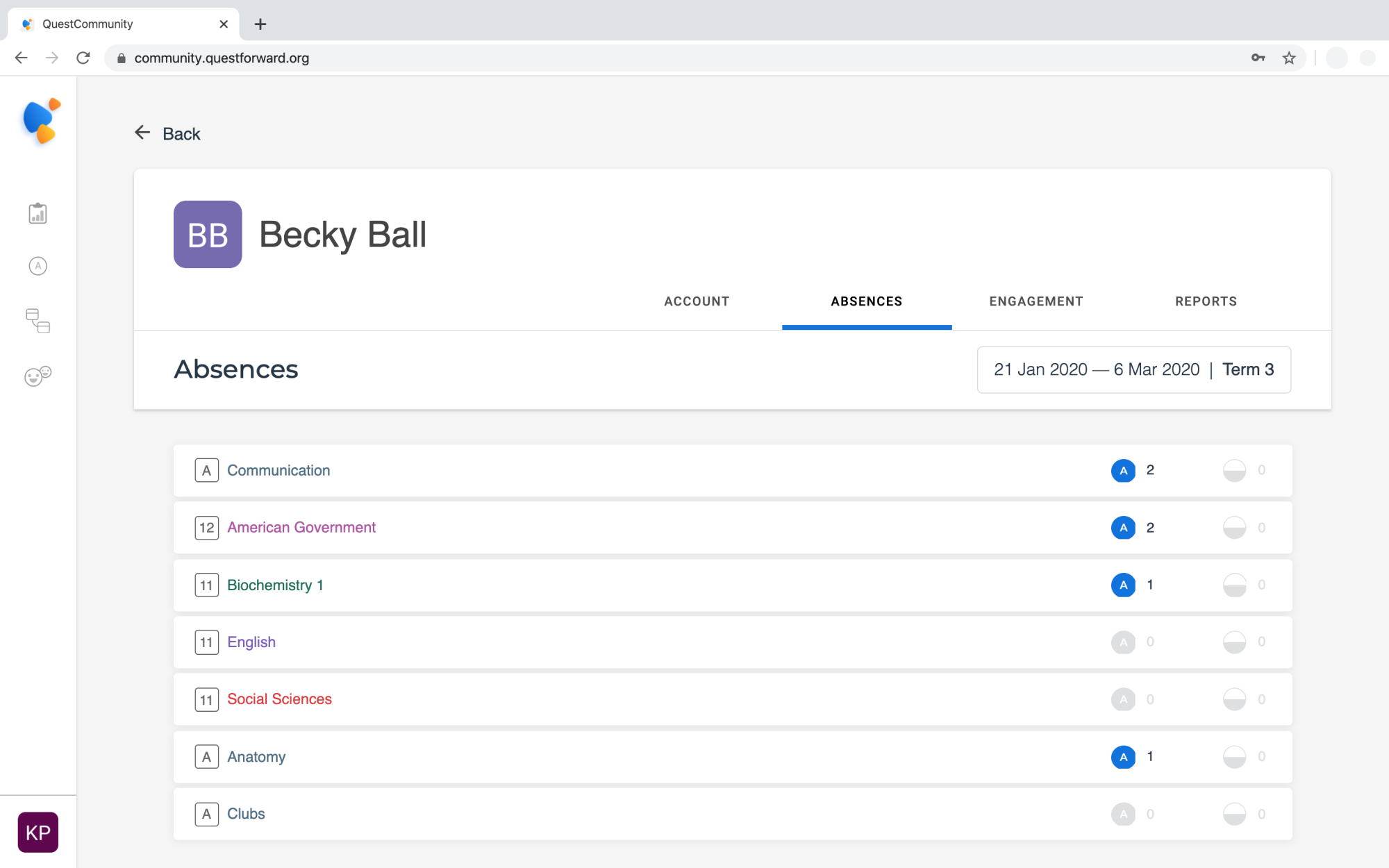Open the English course link

tap(251, 642)
